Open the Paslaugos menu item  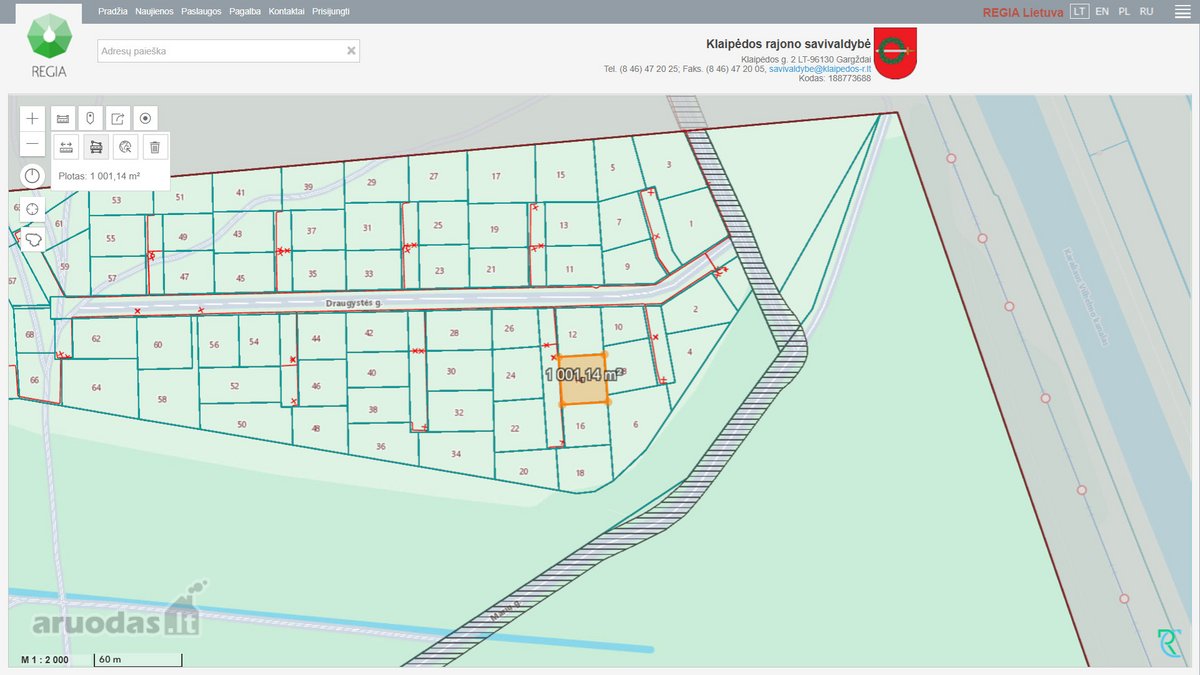[x=201, y=11]
